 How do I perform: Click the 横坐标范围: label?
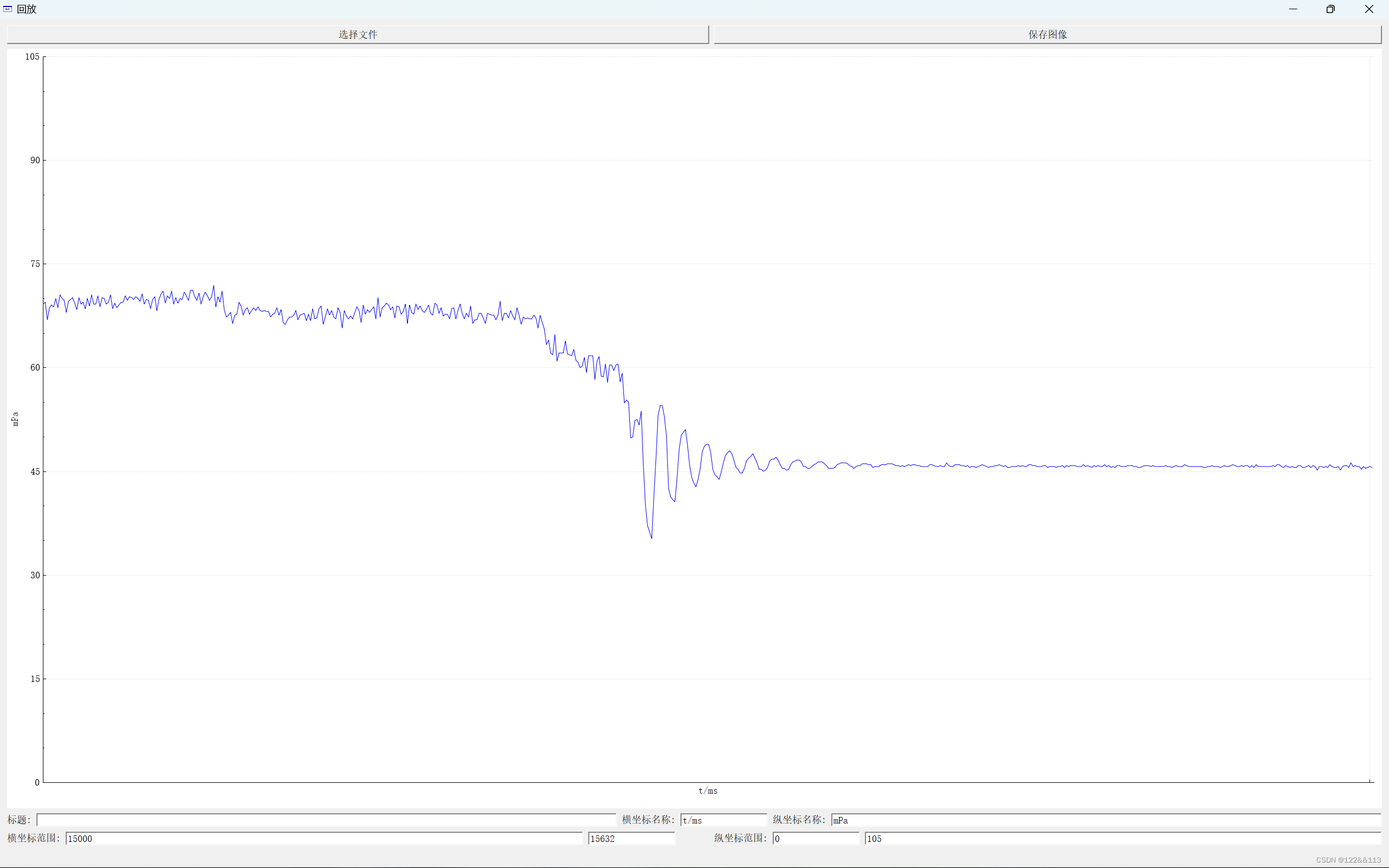tap(34, 838)
